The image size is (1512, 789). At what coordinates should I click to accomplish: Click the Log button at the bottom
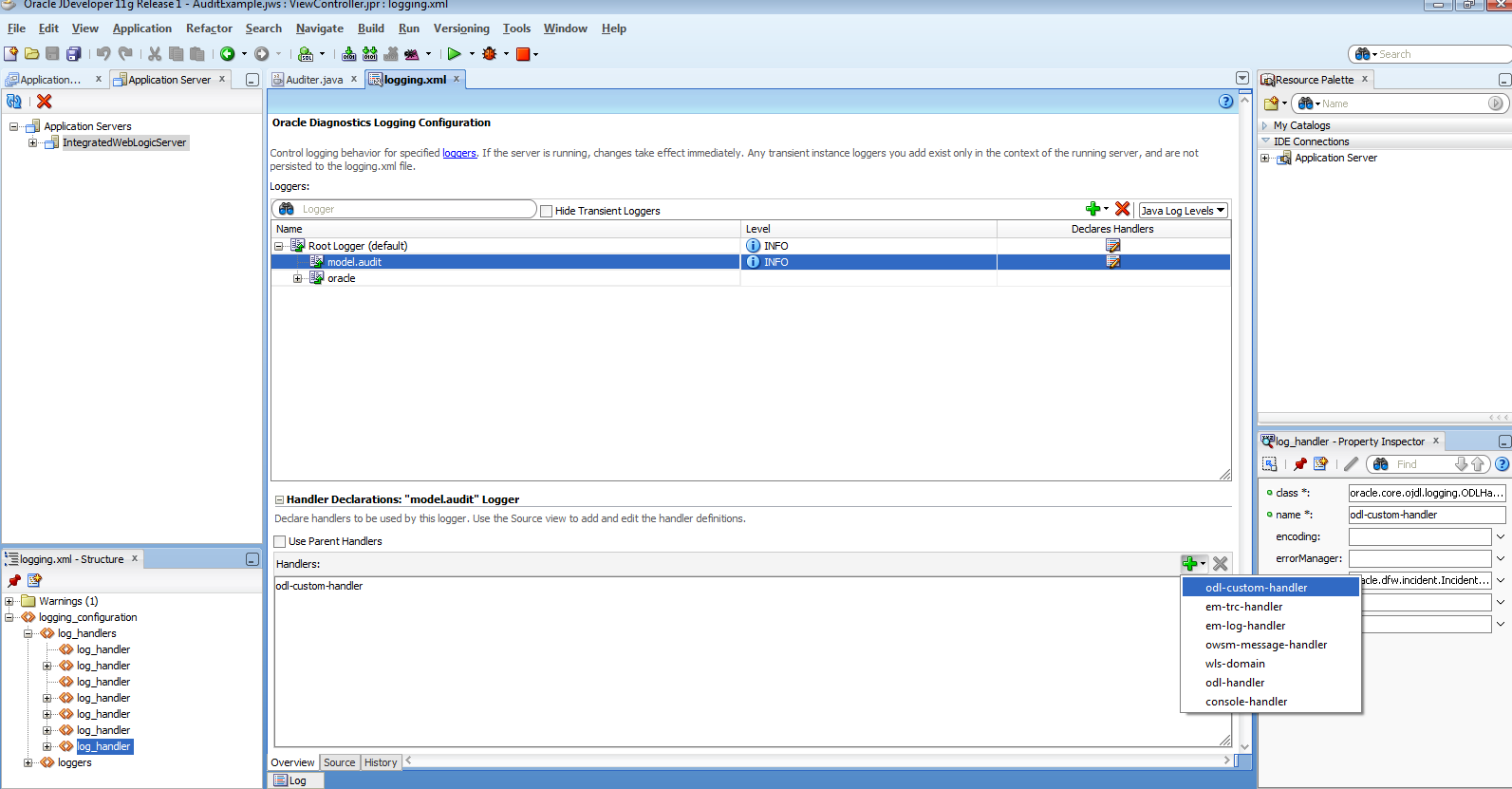(296, 780)
